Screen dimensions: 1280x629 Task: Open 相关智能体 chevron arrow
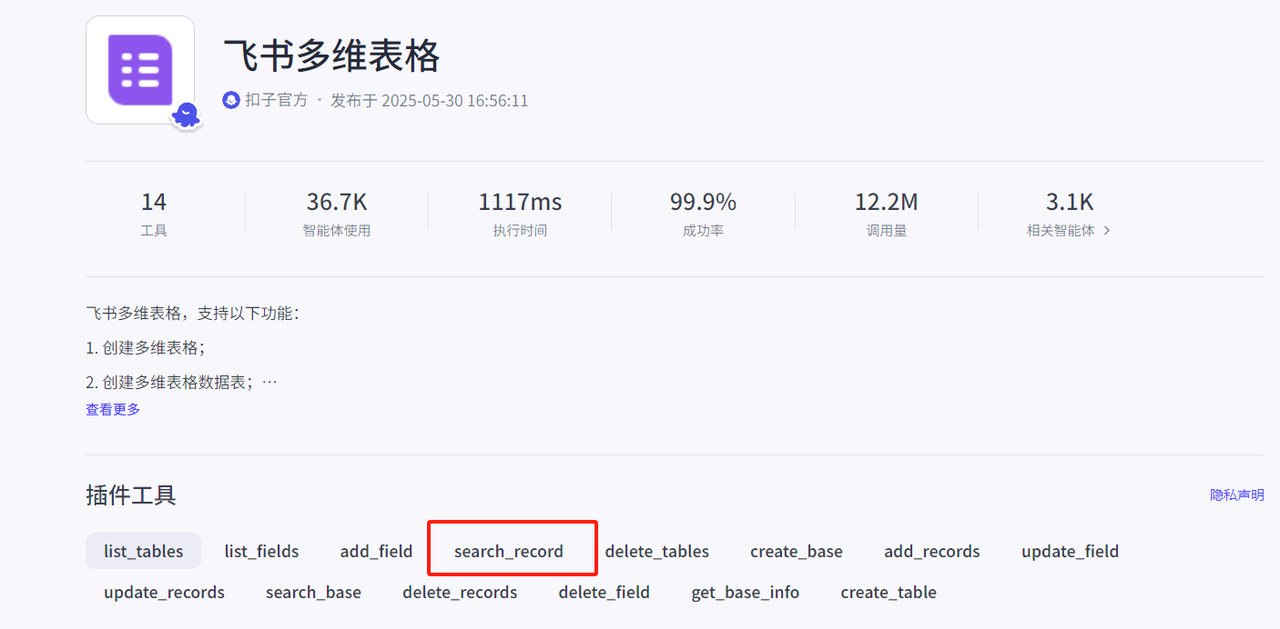pos(1107,231)
